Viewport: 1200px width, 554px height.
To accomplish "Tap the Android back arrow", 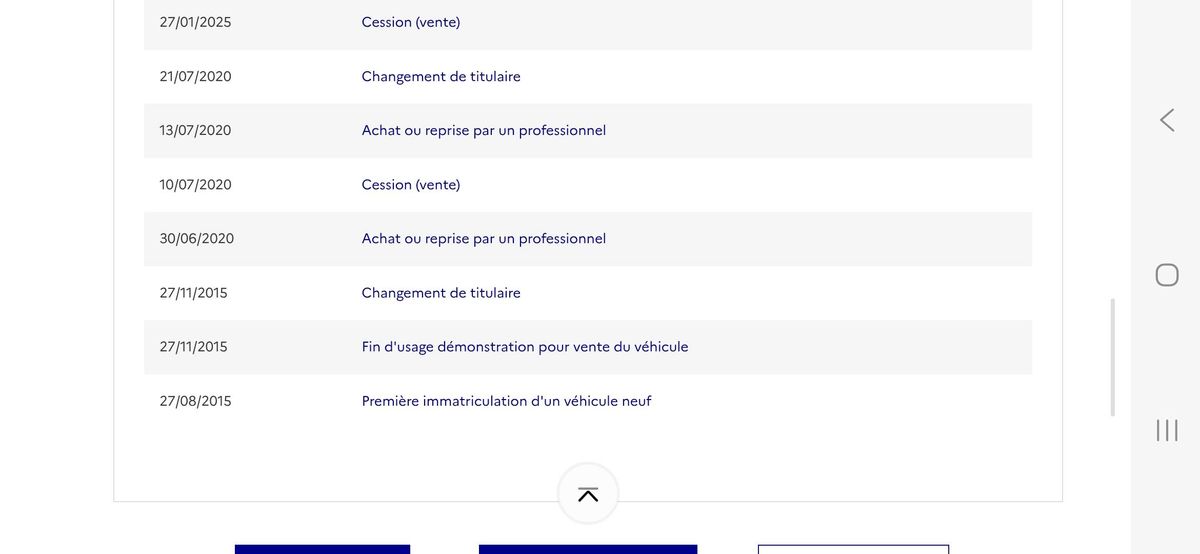I will [1167, 120].
